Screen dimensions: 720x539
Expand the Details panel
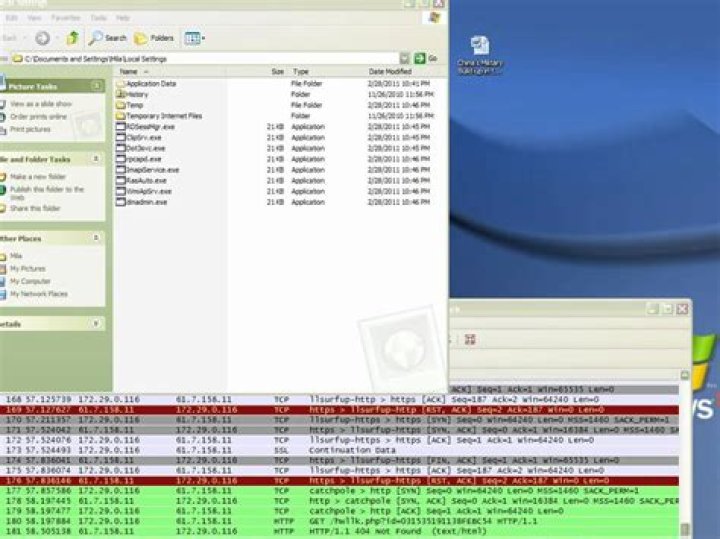coord(97,324)
